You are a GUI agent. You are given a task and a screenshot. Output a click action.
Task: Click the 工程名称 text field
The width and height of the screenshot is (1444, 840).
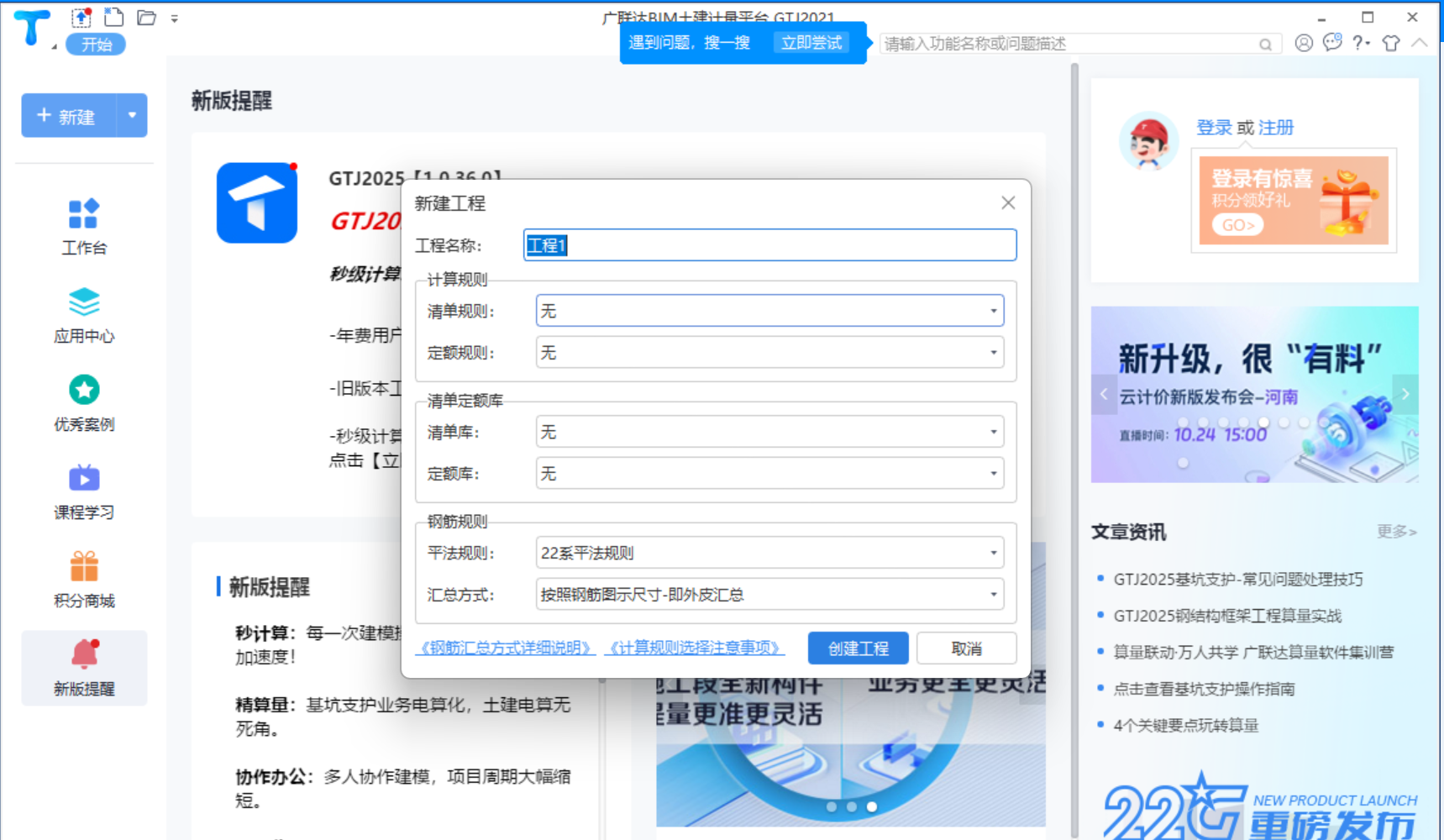[x=769, y=245]
